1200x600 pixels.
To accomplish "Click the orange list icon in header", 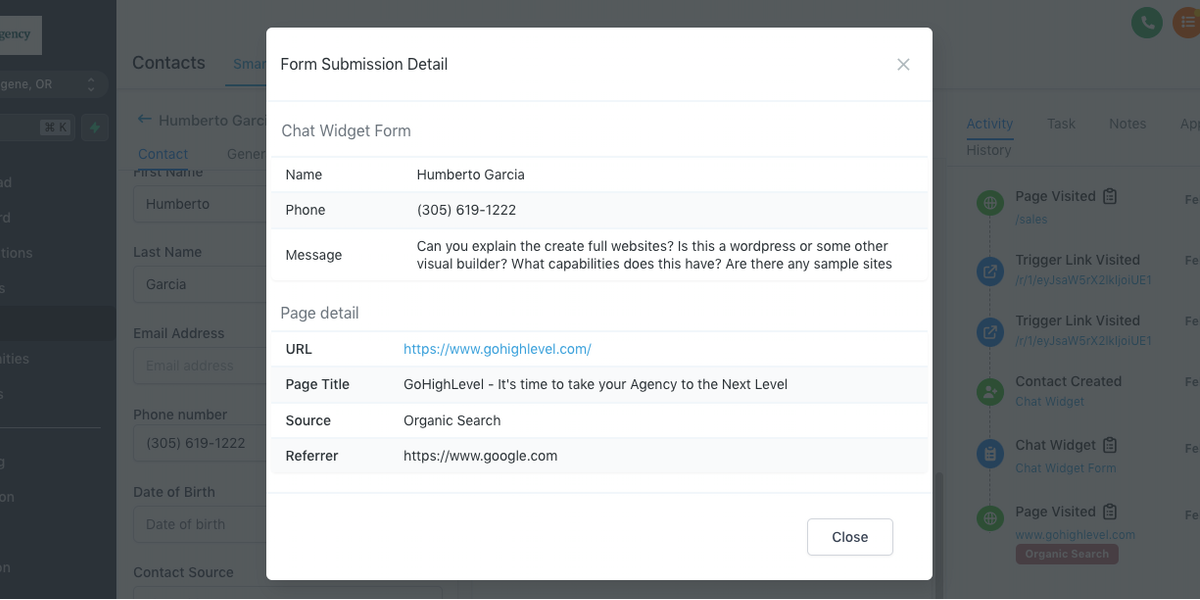I will (1187, 22).
